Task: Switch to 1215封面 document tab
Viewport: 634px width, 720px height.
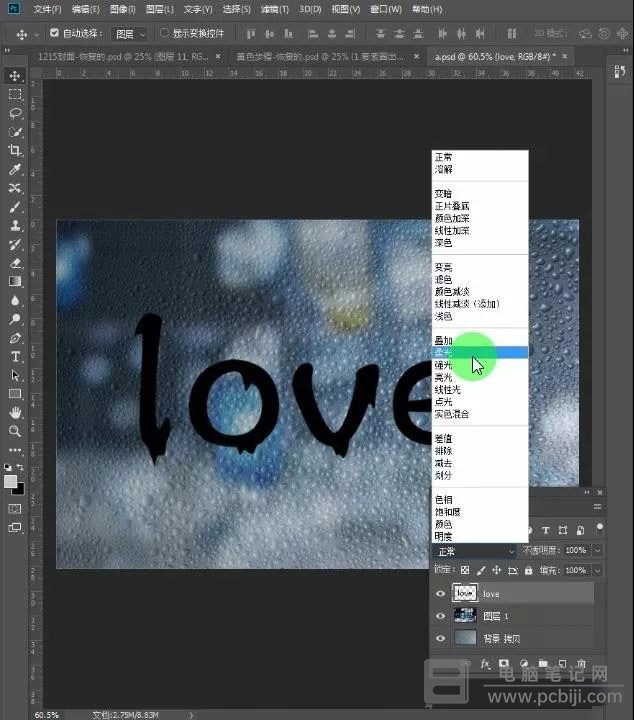Action: click(123, 56)
